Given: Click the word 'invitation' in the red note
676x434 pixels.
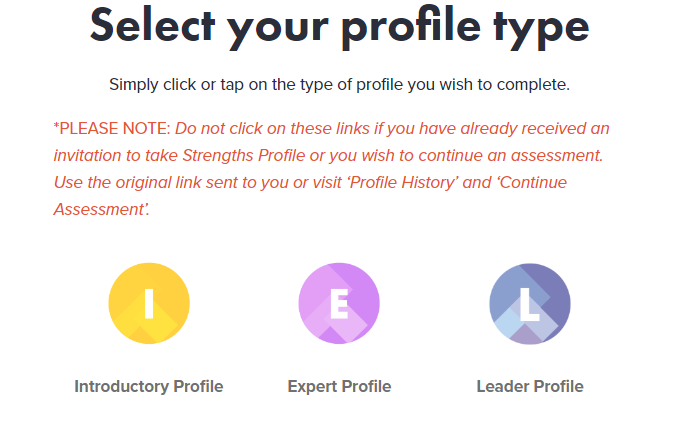Looking at the screenshot, I should point(88,155).
